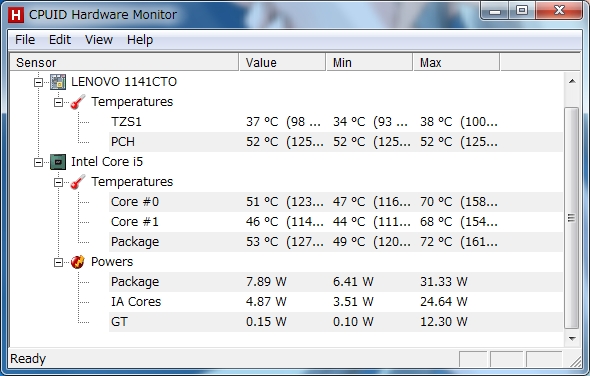Click the LENOVO 1141CTO motherboard icon
Screen dimensions: 590x376
coord(58,82)
